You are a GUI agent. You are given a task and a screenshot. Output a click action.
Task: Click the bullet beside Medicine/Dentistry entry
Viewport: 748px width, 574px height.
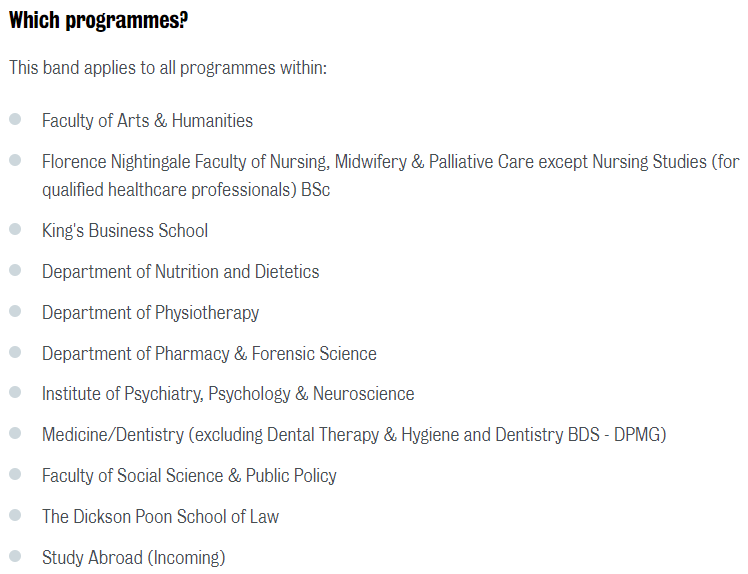tap(15, 433)
